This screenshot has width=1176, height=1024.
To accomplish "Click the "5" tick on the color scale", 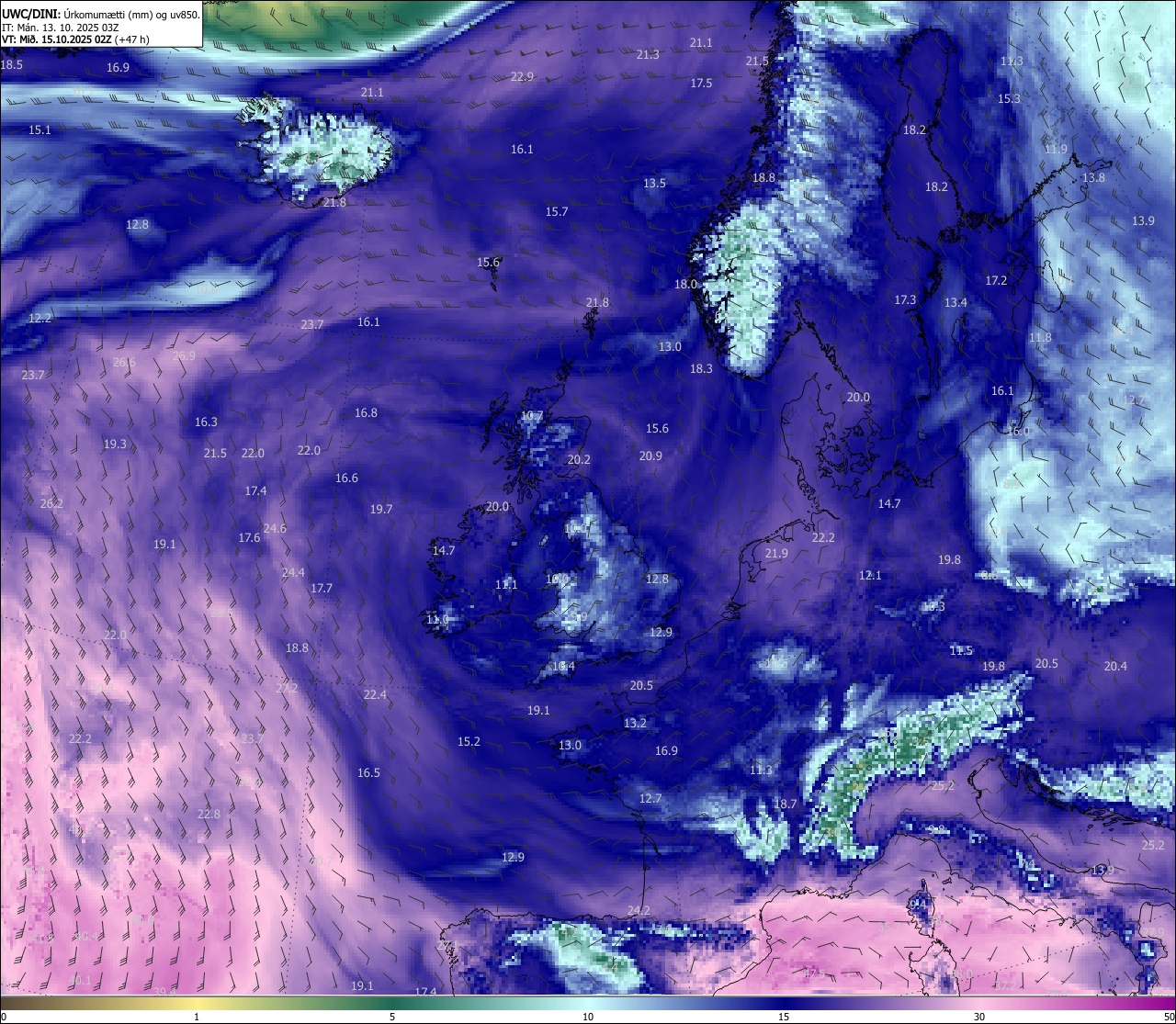I will coord(392,1017).
